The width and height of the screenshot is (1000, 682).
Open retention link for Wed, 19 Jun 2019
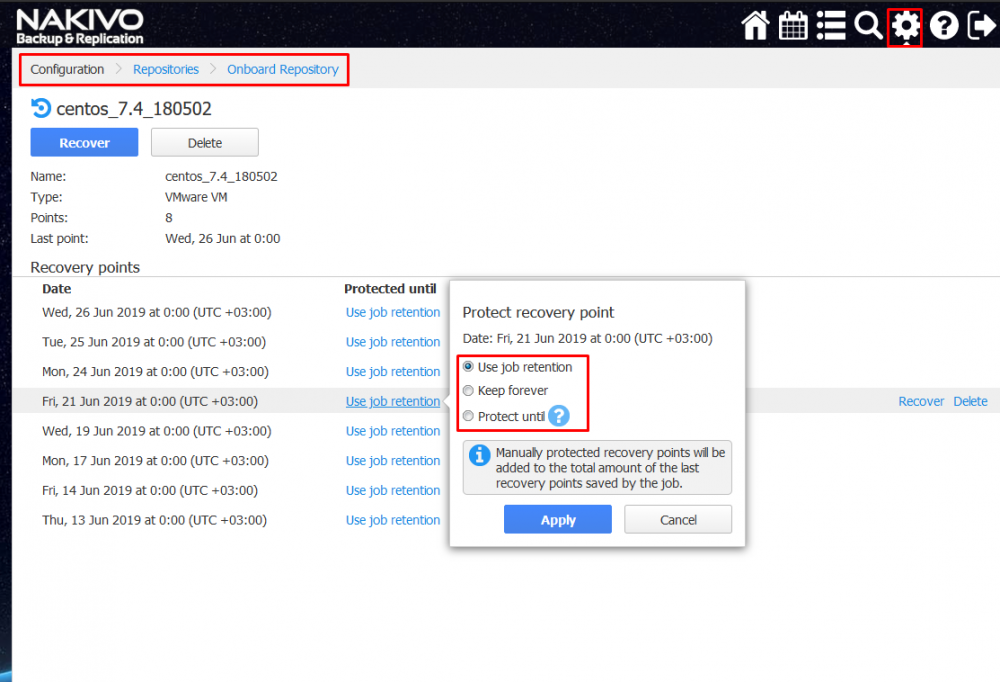pyautogui.click(x=393, y=431)
